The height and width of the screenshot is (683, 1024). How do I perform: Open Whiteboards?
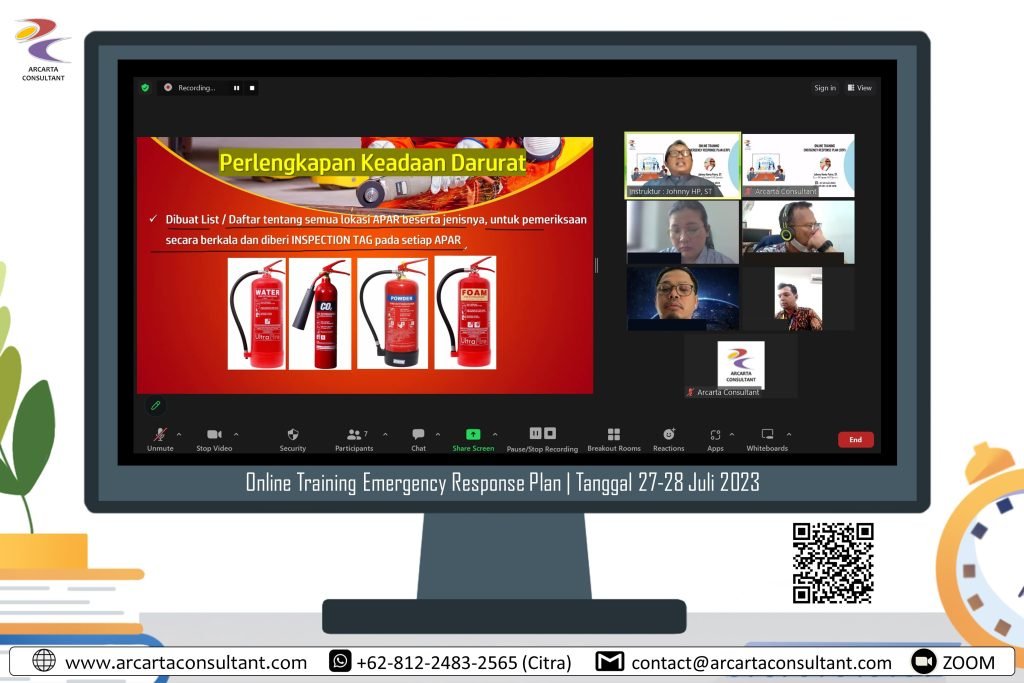click(x=767, y=435)
